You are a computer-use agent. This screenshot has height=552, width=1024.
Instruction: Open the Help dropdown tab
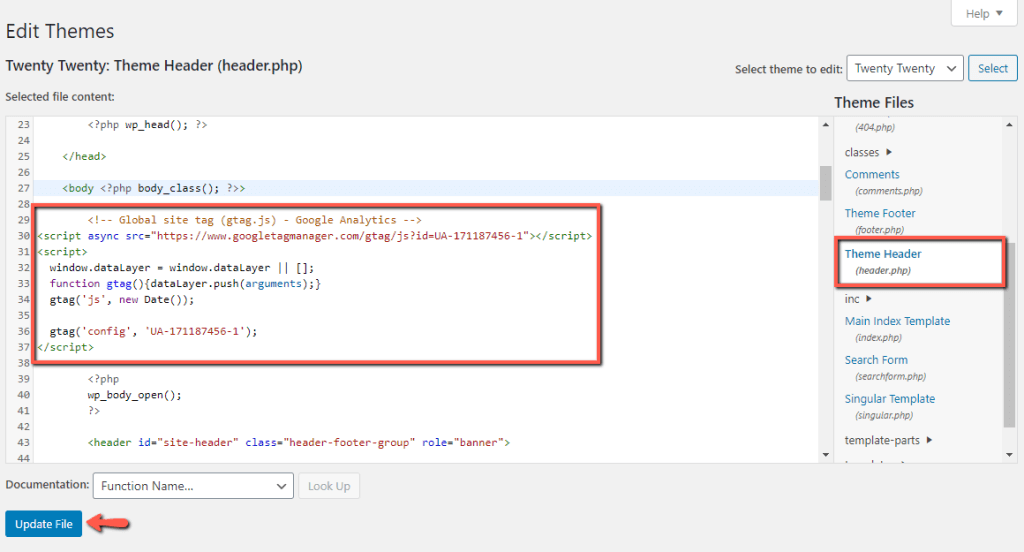pyautogui.click(x=984, y=13)
